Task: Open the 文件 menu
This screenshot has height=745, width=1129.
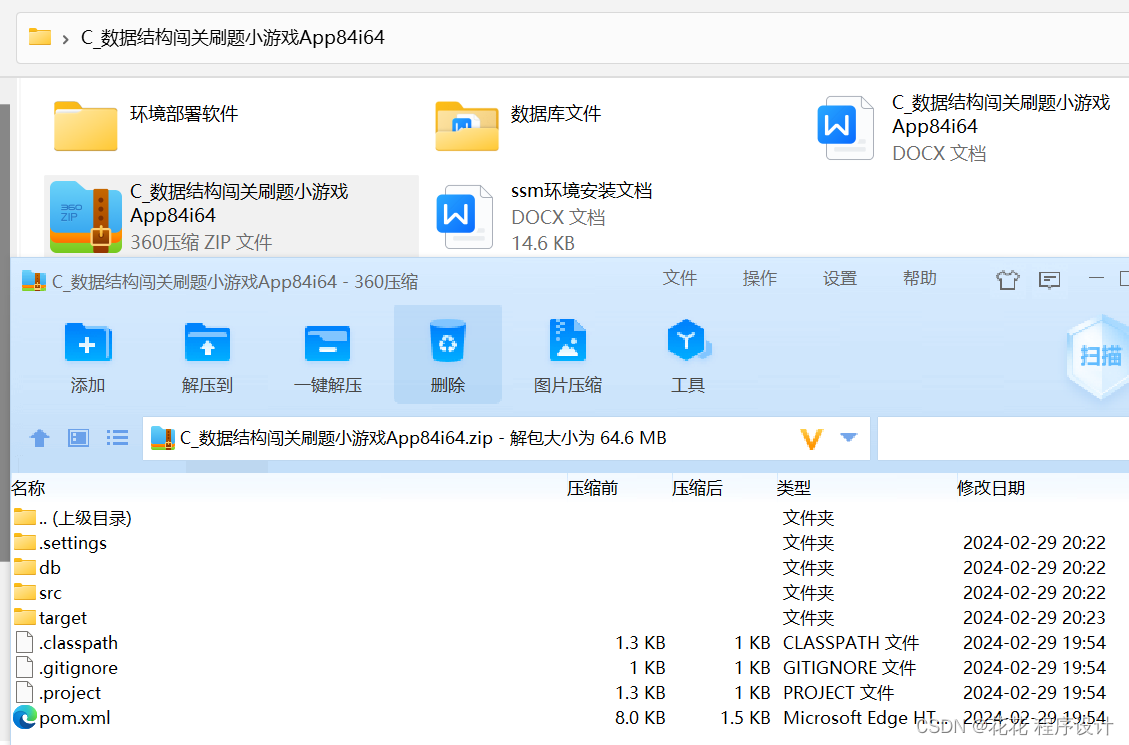Action: (680, 278)
